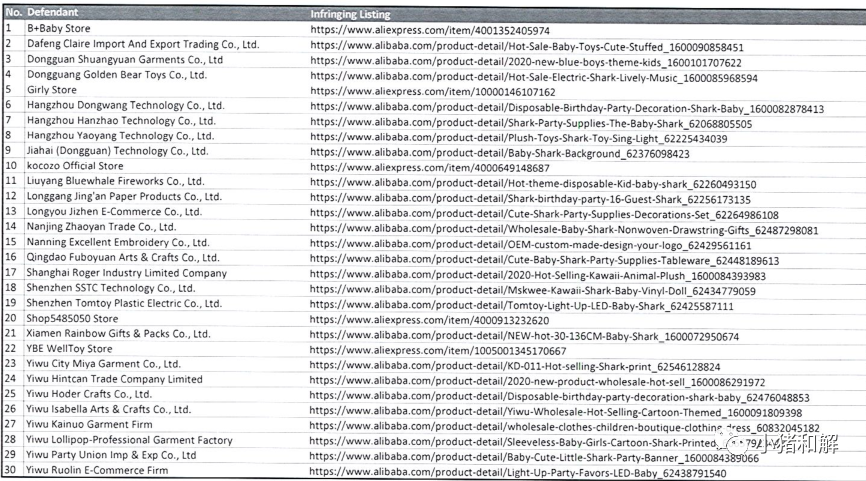Open the Baby-Shark-Background listing link

500,154
